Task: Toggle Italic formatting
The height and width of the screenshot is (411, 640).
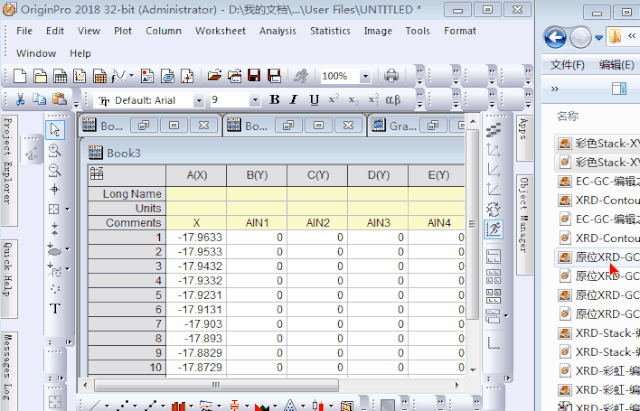Action: (x=293, y=100)
